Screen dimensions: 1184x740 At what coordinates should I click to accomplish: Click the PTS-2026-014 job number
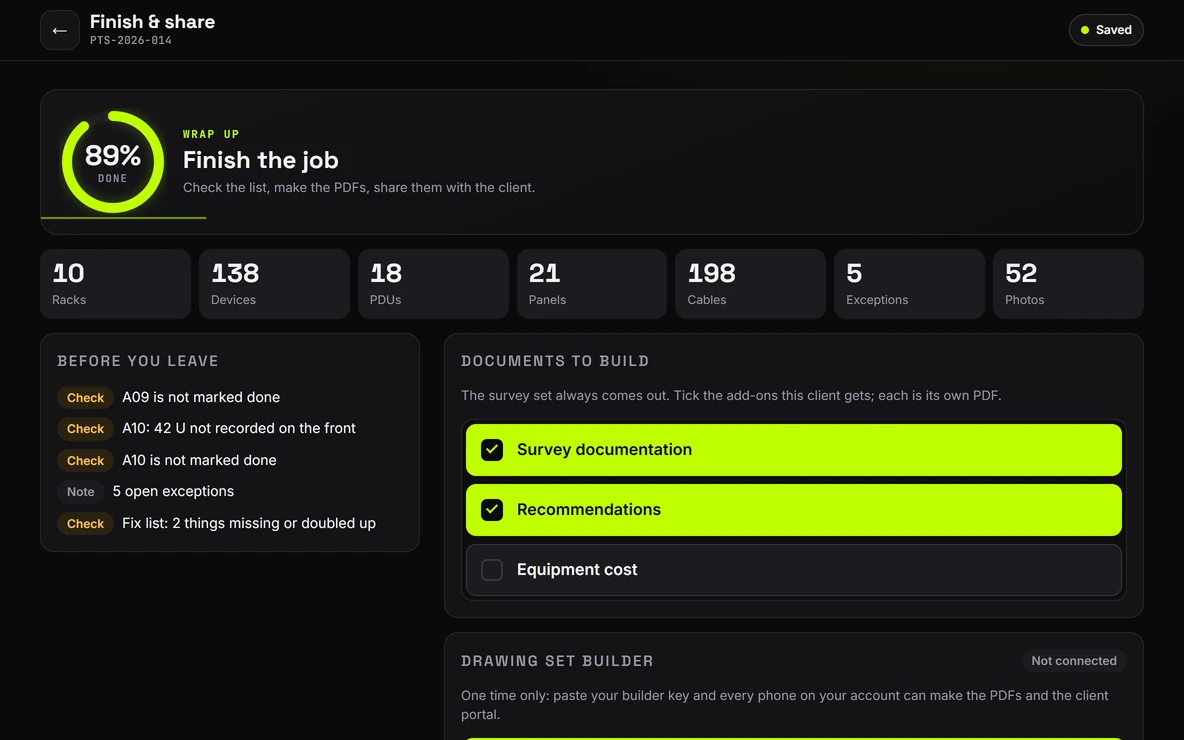coord(131,41)
